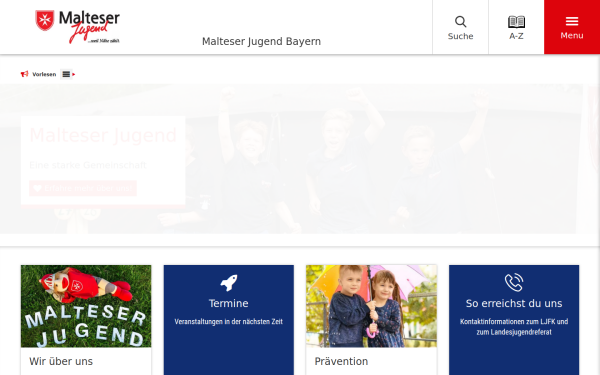Click the Vorlesen megaphone icon
Viewport: 600px width, 375px height.
24,74
